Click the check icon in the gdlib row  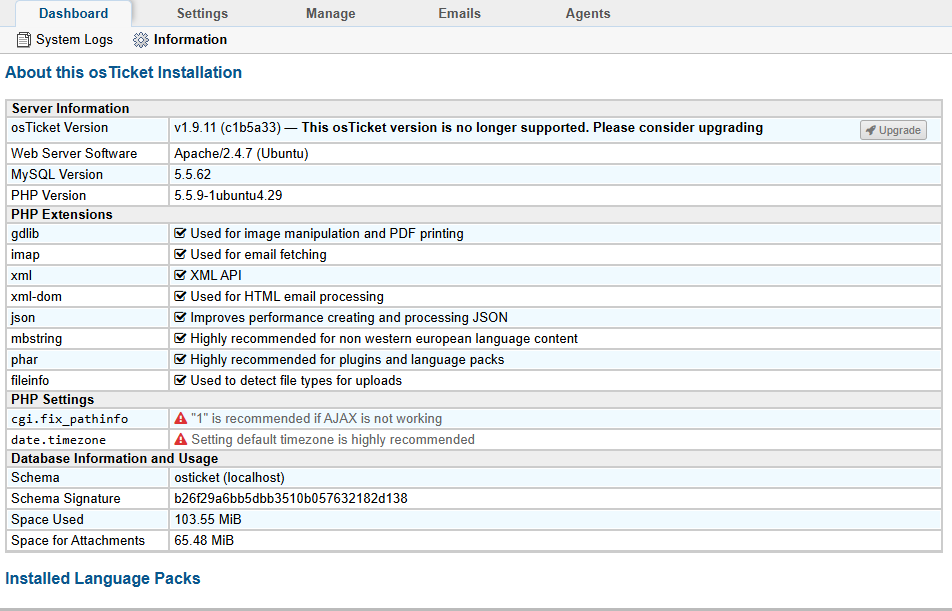(x=180, y=233)
